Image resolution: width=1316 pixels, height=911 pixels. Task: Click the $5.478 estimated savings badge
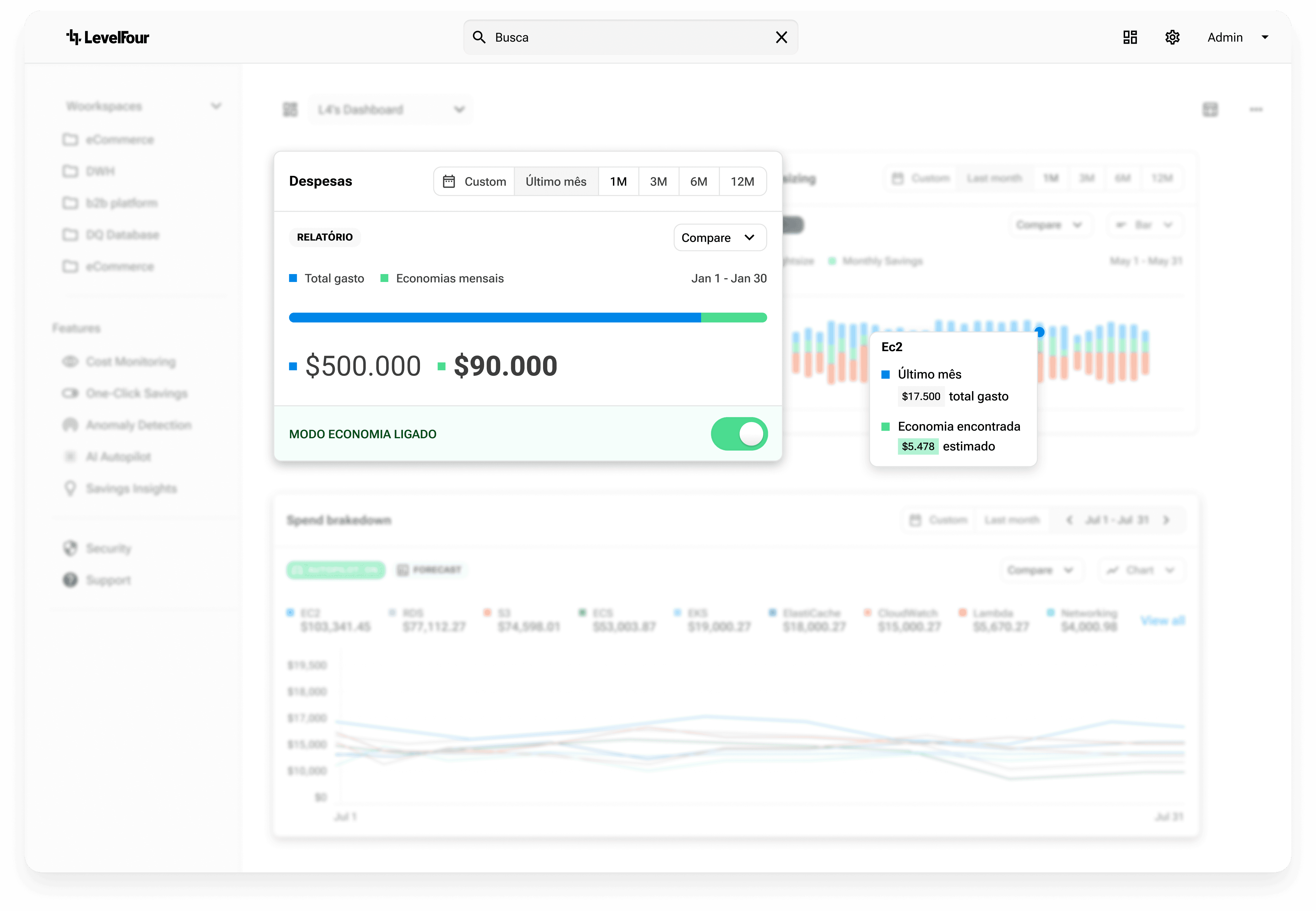(918, 446)
